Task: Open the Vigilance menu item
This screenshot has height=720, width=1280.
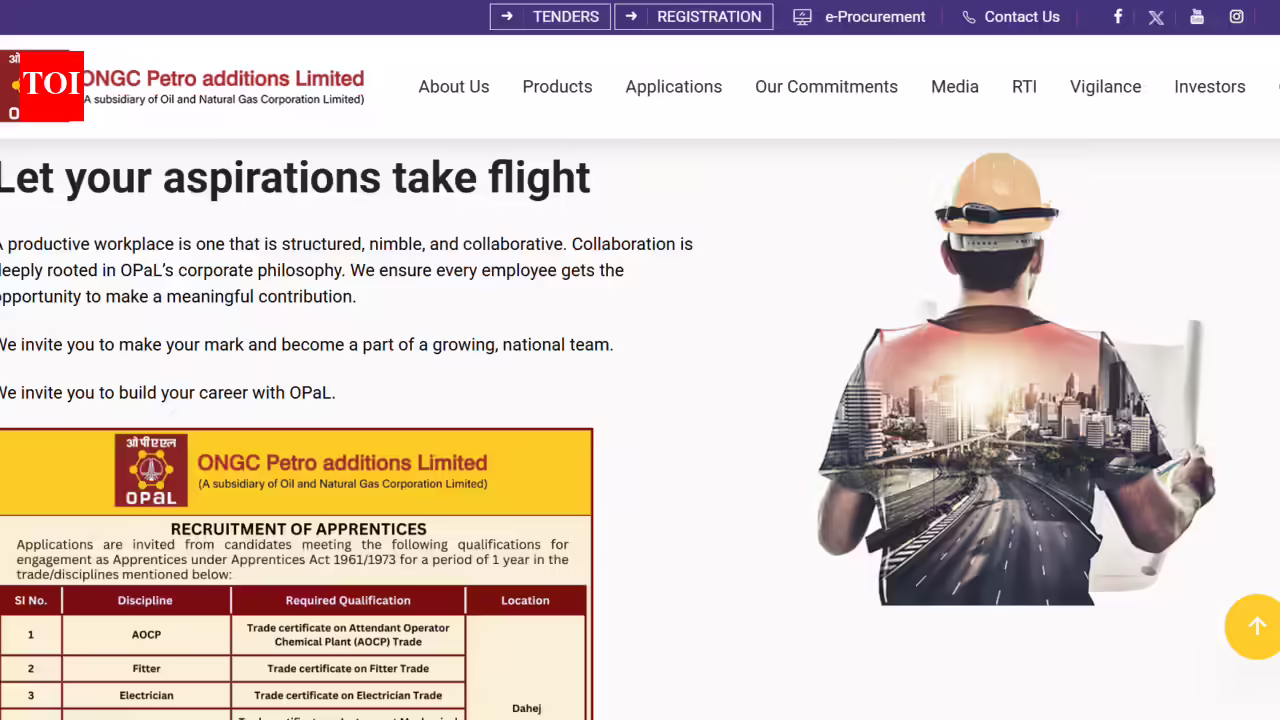Action: 1105,87
